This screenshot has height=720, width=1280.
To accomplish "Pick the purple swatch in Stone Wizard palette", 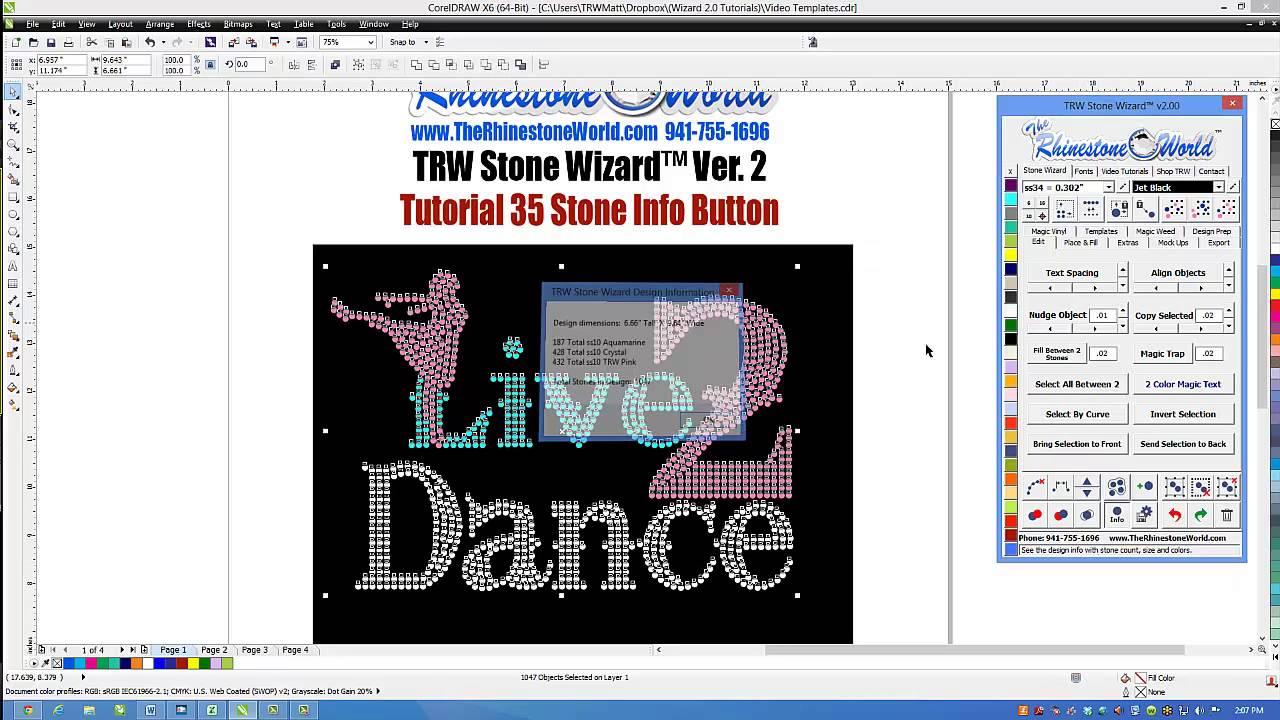I will coord(1011,186).
